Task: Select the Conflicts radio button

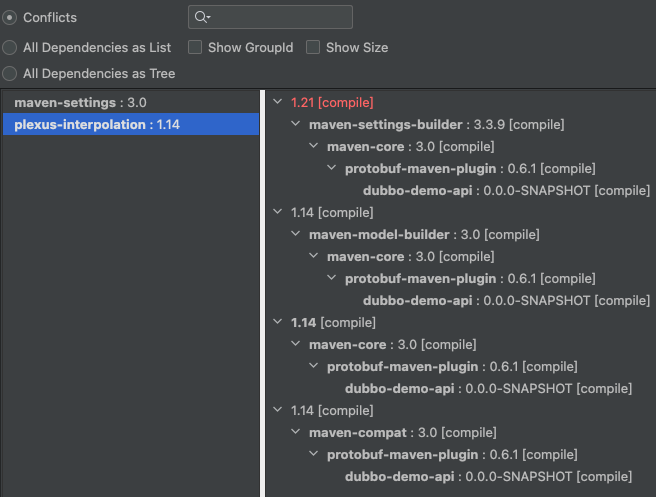Action: (x=10, y=18)
